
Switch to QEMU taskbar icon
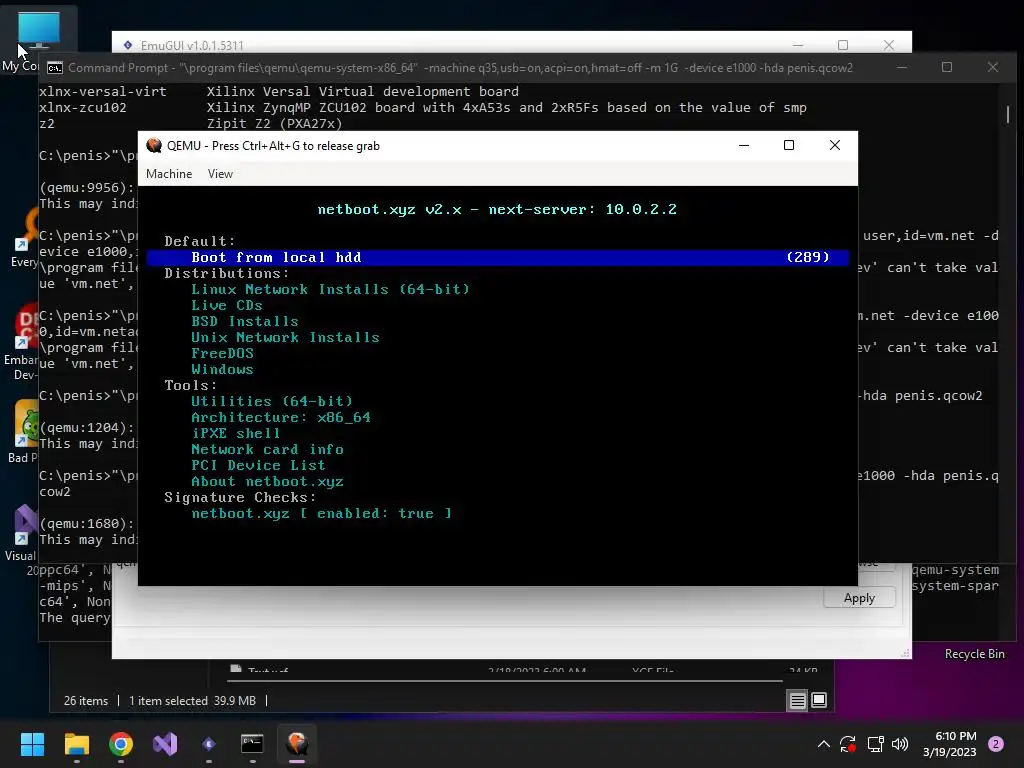tap(296, 744)
